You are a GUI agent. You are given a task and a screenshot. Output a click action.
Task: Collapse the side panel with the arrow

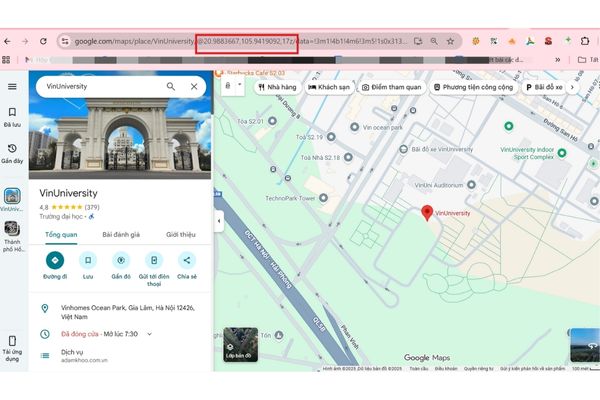pyautogui.click(x=219, y=221)
